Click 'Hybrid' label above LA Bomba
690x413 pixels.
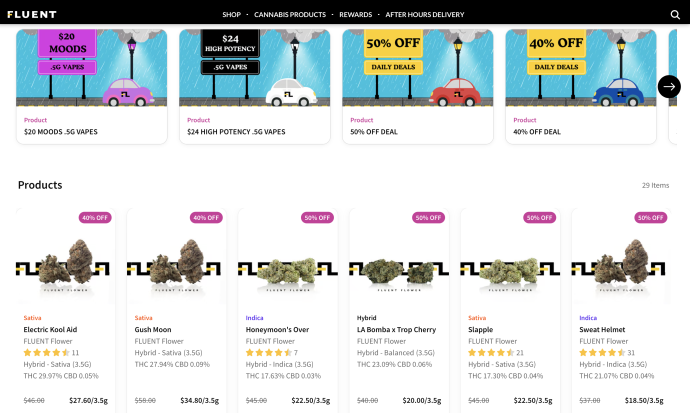(367, 318)
